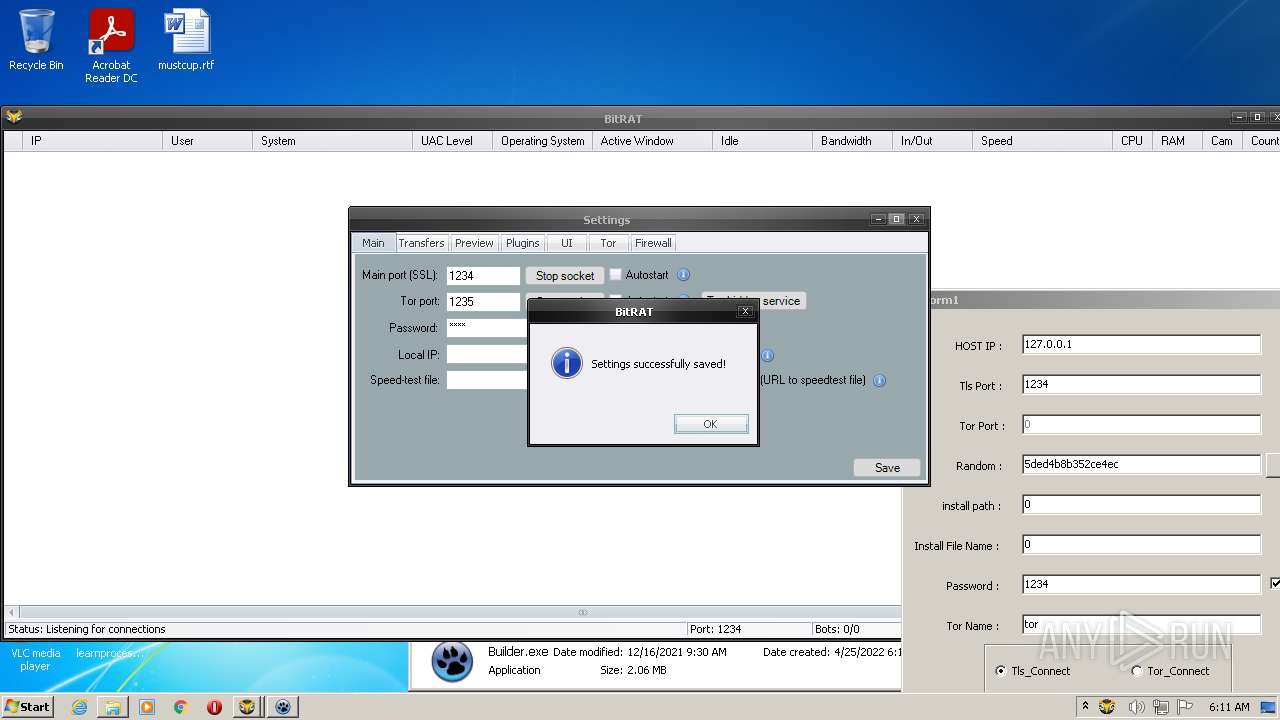Open Windows Media Player from the taskbar
This screenshot has width=1280, height=720.
click(x=147, y=707)
